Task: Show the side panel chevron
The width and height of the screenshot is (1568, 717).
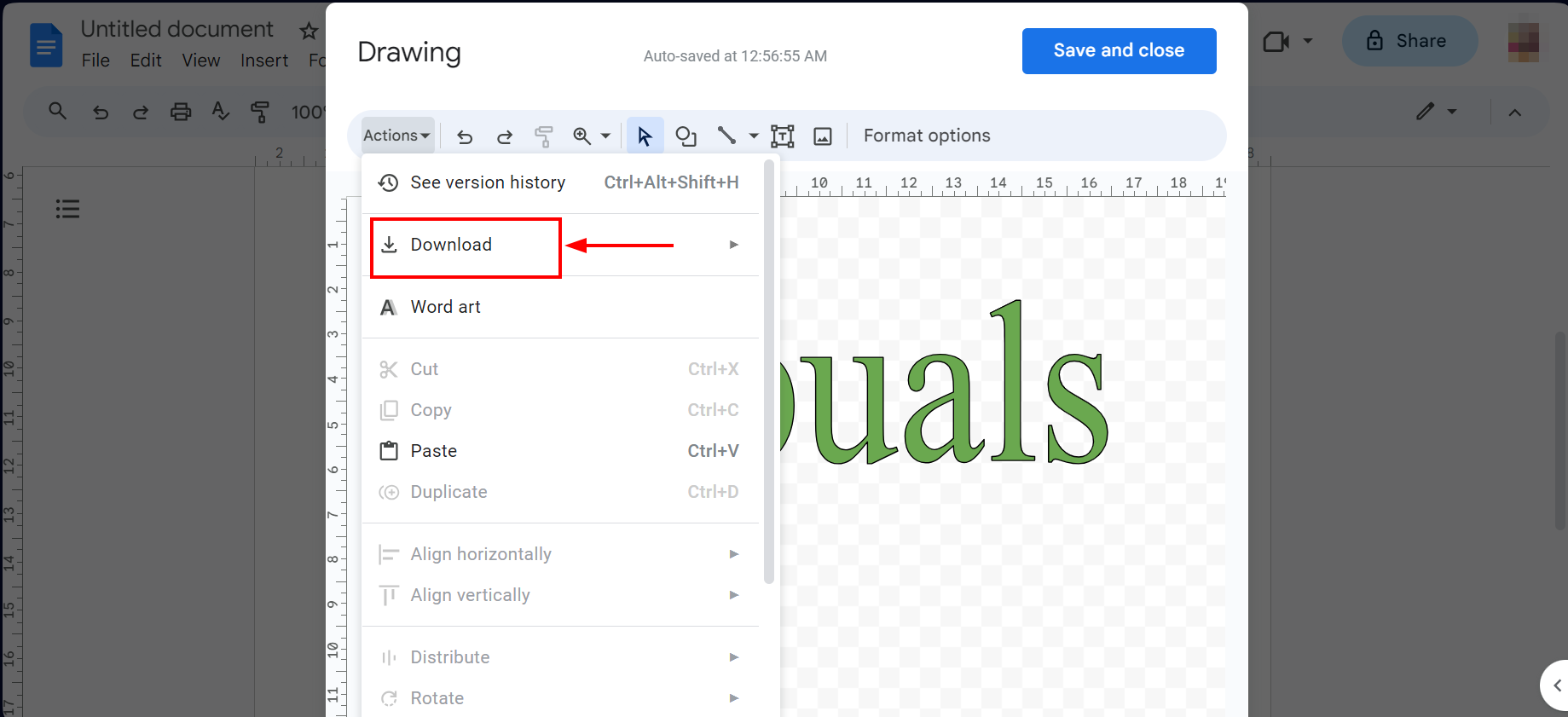Action: (x=1557, y=685)
